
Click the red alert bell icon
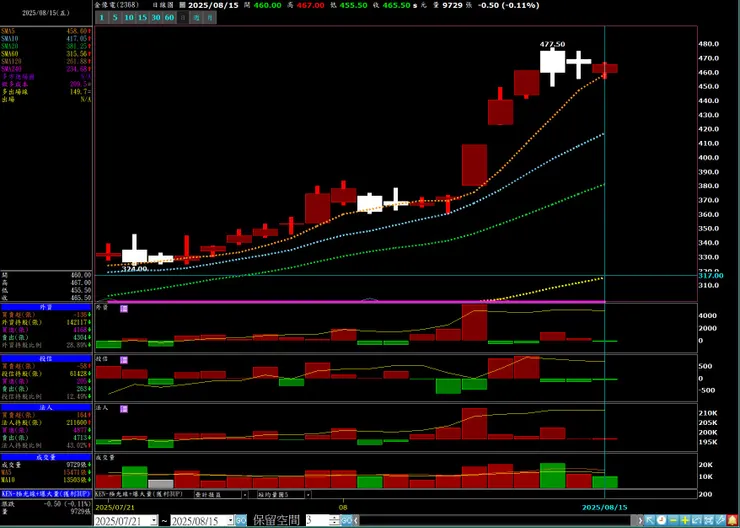coord(732,520)
